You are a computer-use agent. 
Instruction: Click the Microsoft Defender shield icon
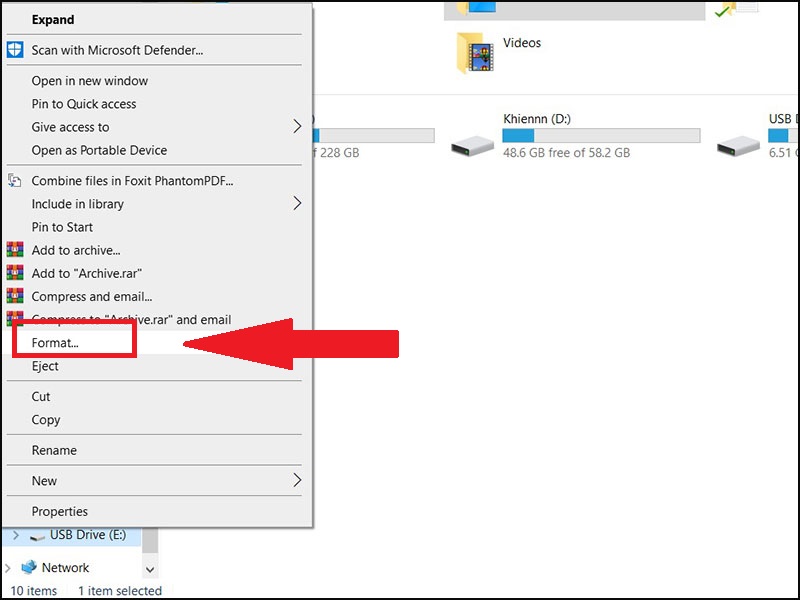pyautogui.click(x=15, y=50)
